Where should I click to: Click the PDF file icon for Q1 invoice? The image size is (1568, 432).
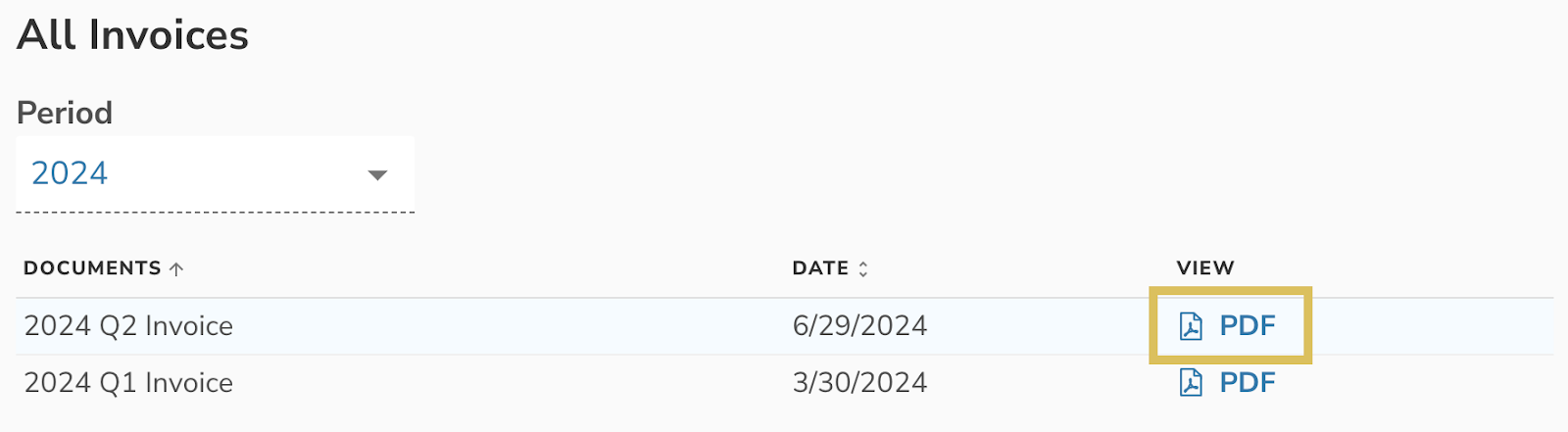tap(1191, 382)
